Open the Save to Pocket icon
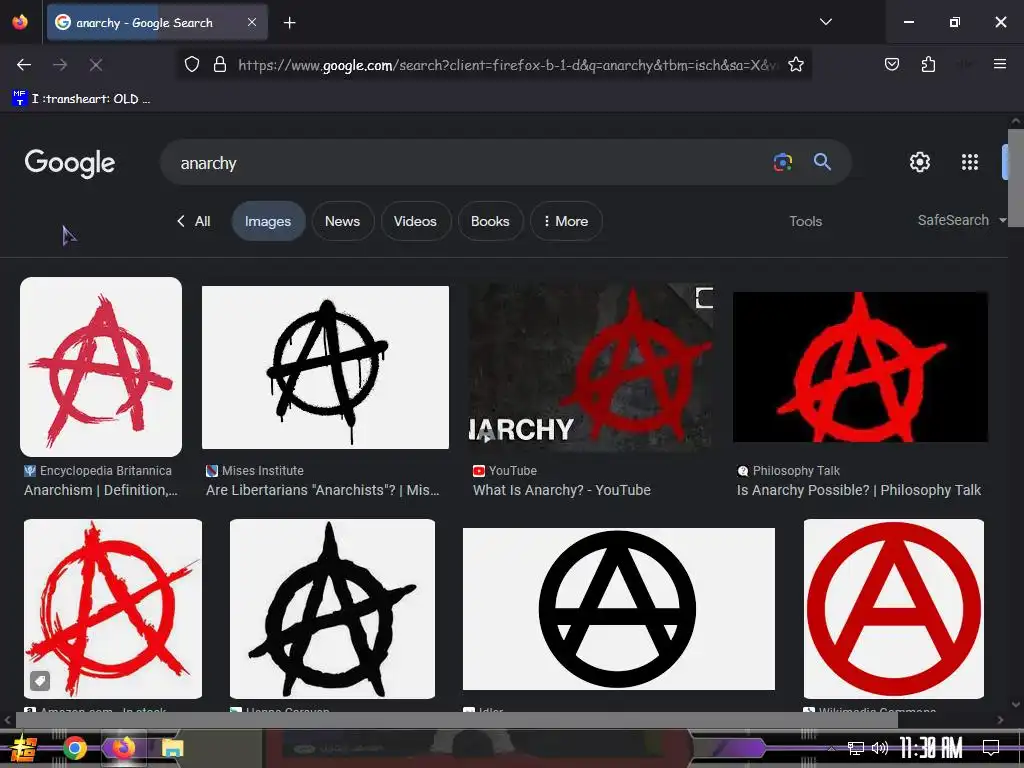The width and height of the screenshot is (1024, 768). pos(891,64)
